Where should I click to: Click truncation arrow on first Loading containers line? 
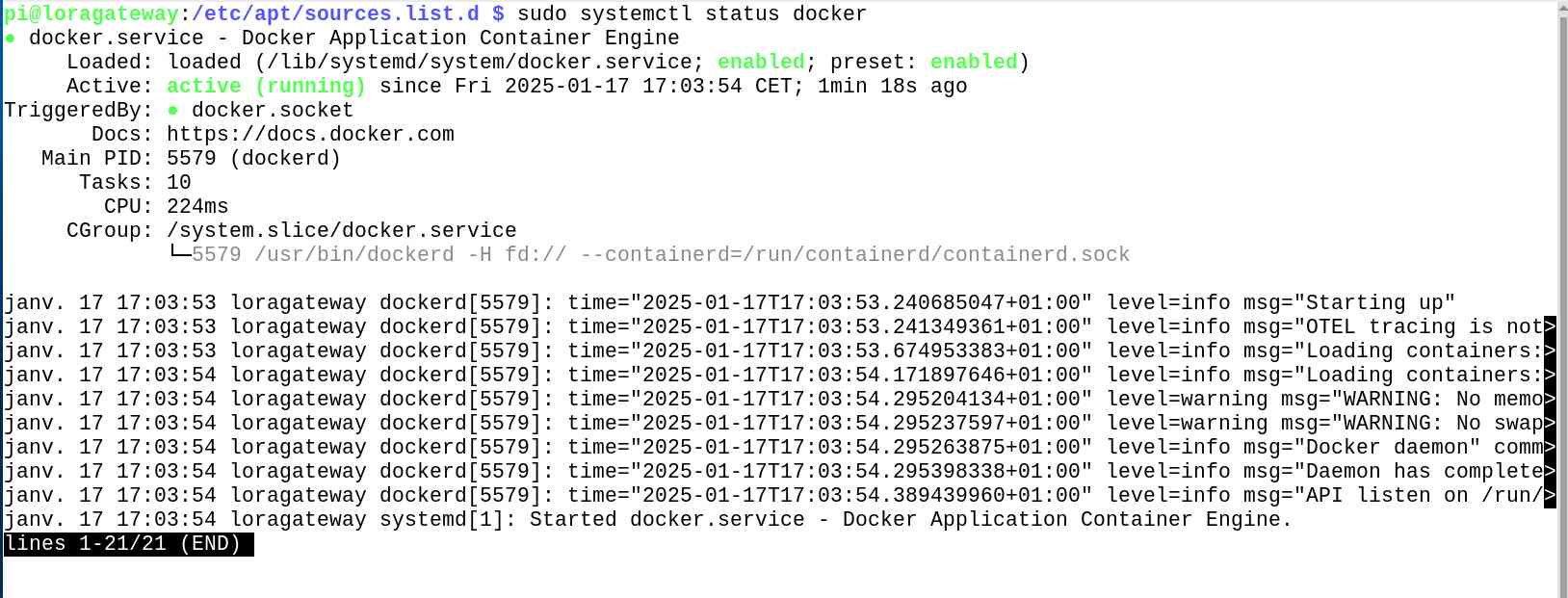click(1550, 351)
